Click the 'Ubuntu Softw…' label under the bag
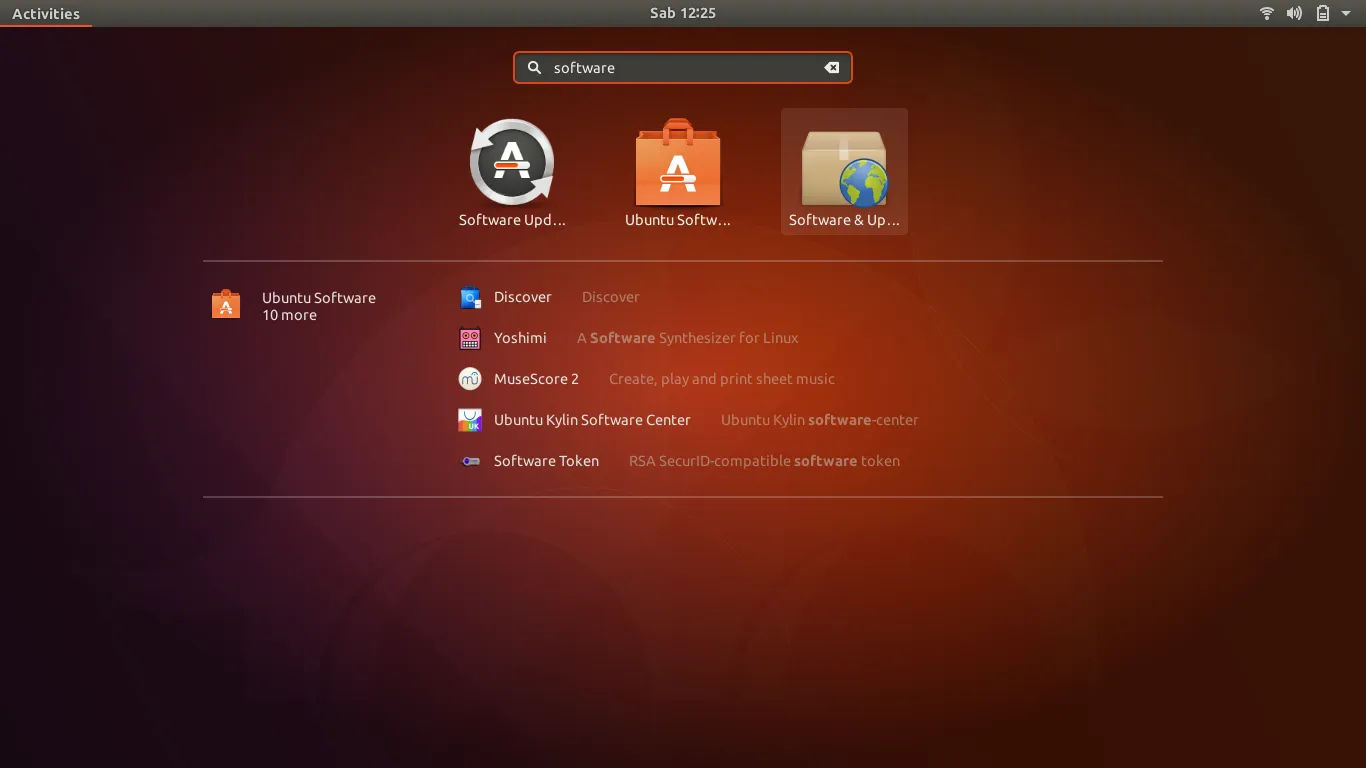This screenshot has height=768, width=1366. pos(678,220)
